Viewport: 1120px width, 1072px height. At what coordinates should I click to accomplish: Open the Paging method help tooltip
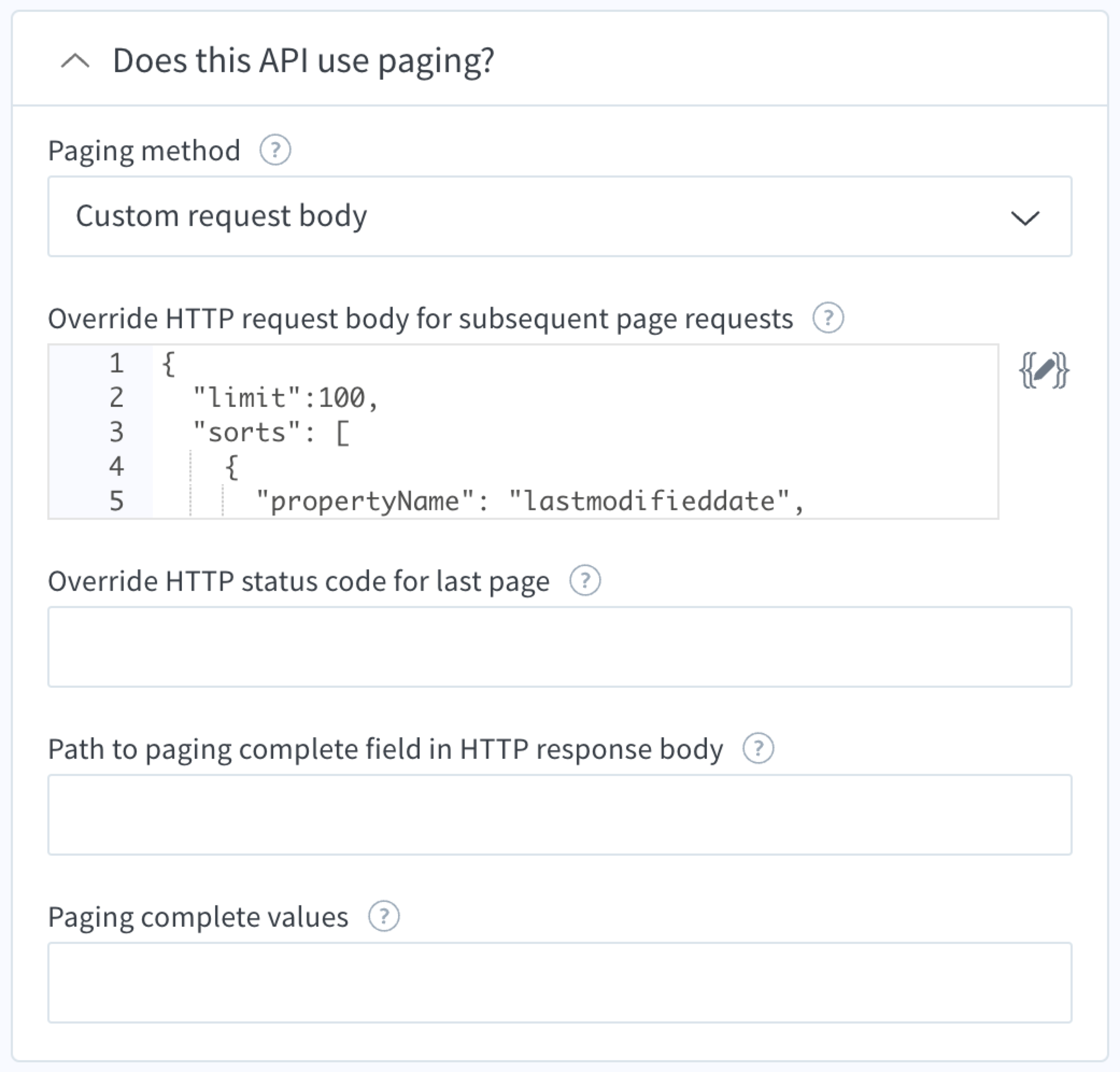click(x=276, y=150)
